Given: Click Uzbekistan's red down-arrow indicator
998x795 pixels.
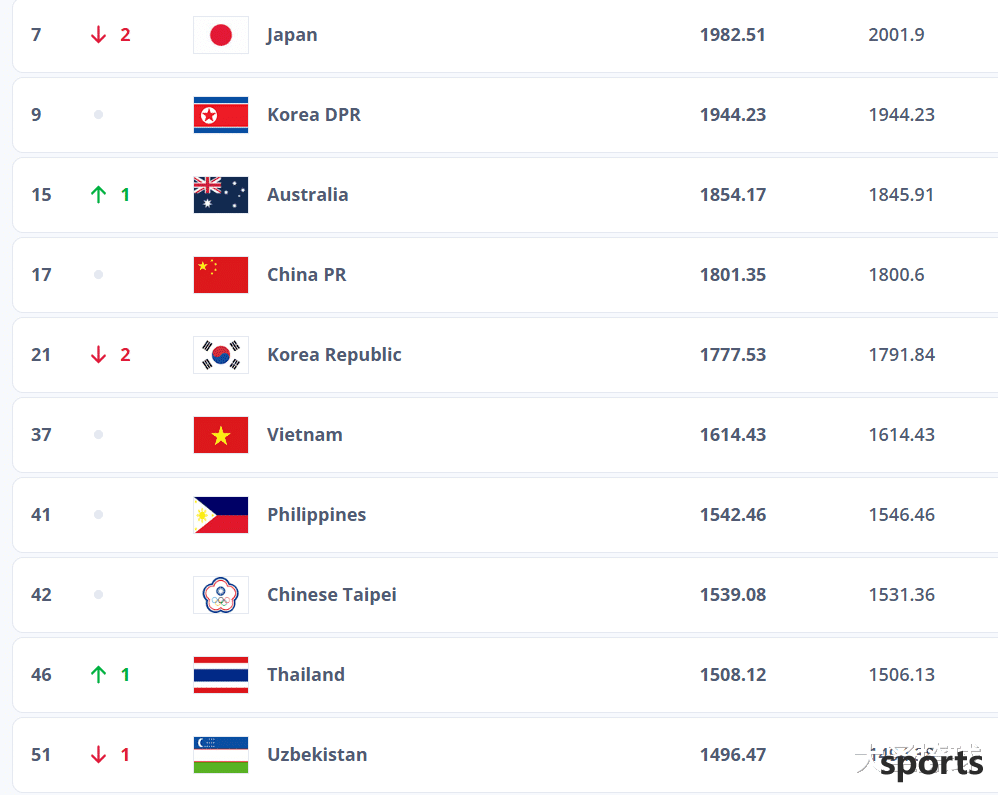Looking at the screenshot, I should coord(111,754).
